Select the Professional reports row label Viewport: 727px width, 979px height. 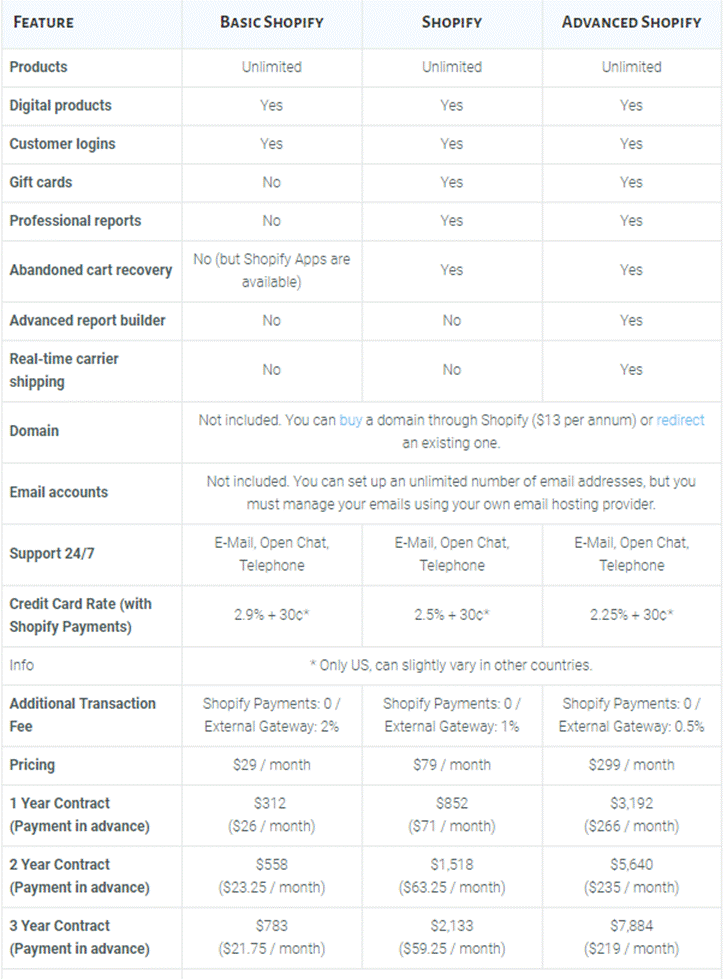click(76, 221)
